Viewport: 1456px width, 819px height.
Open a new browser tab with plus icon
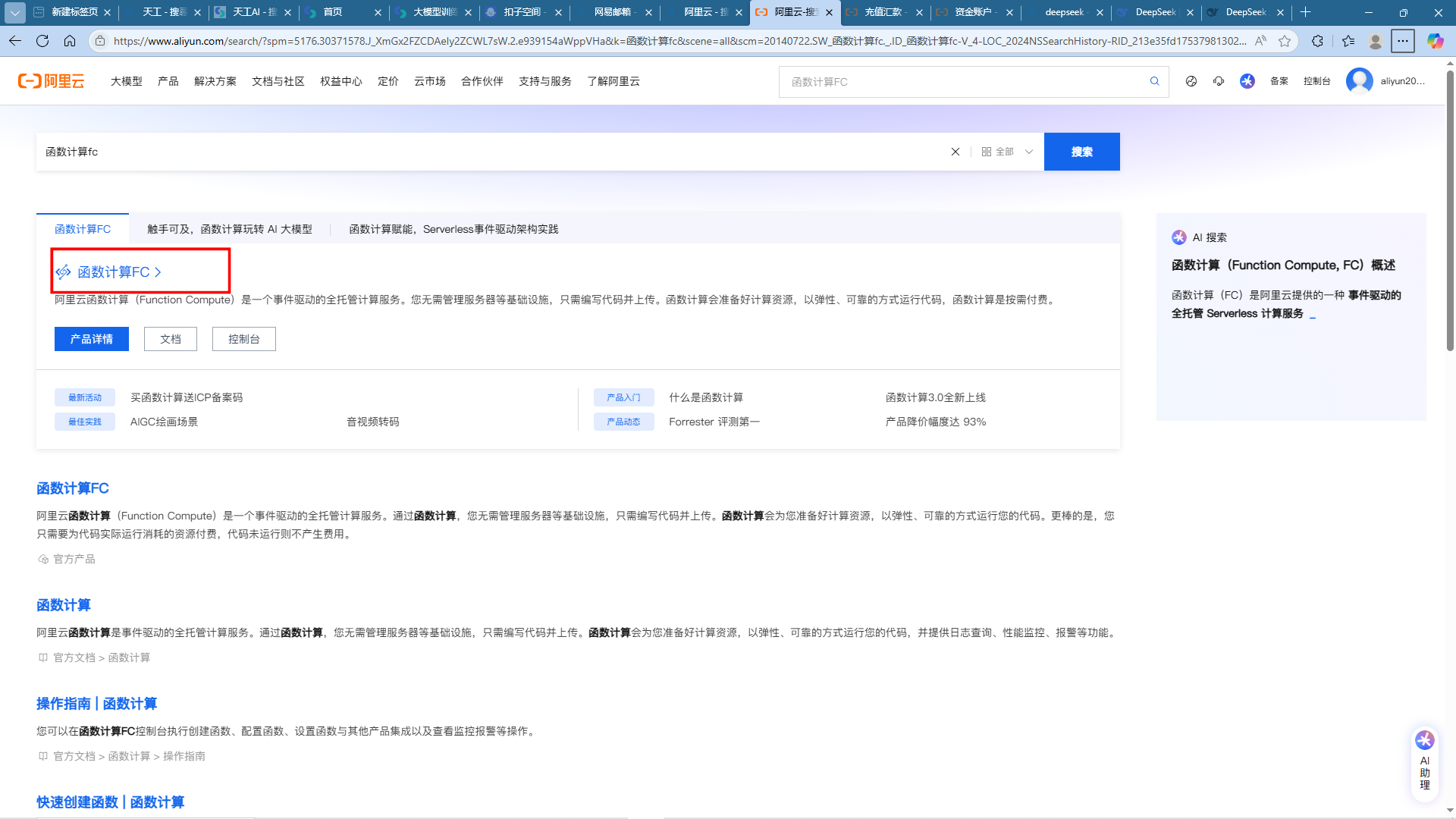tap(1305, 12)
